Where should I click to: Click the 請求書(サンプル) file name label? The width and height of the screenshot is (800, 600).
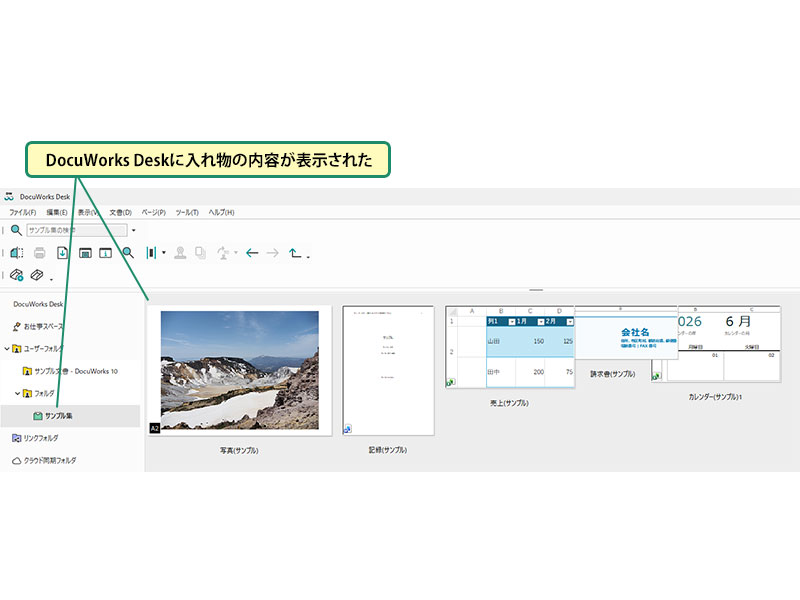(613, 374)
